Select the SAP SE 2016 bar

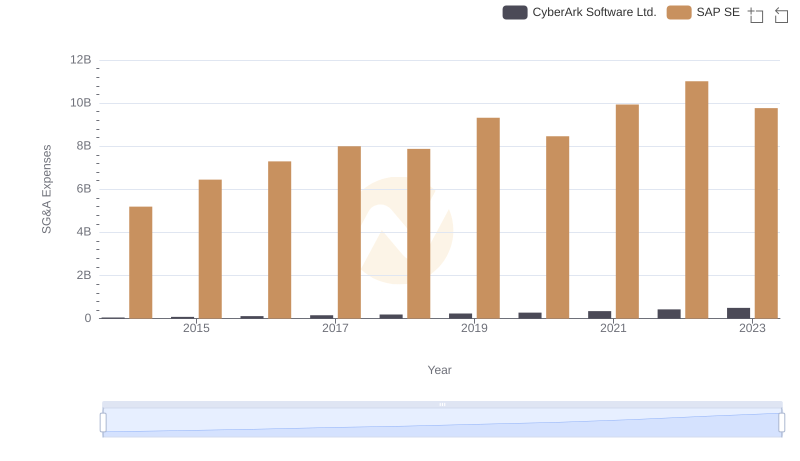(280, 240)
